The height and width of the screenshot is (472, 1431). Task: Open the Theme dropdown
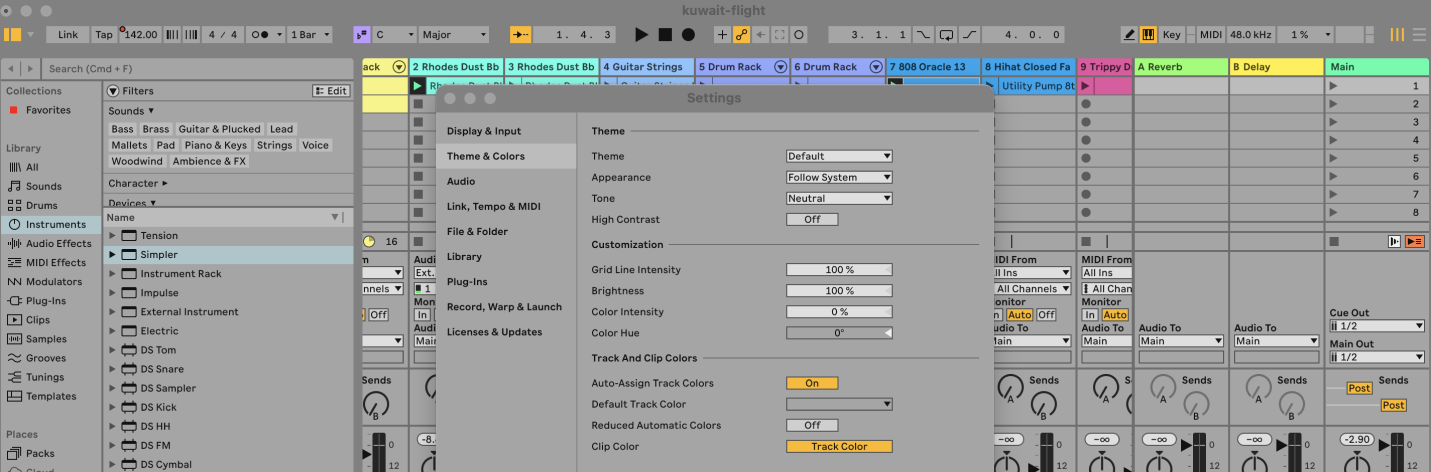(839, 156)
